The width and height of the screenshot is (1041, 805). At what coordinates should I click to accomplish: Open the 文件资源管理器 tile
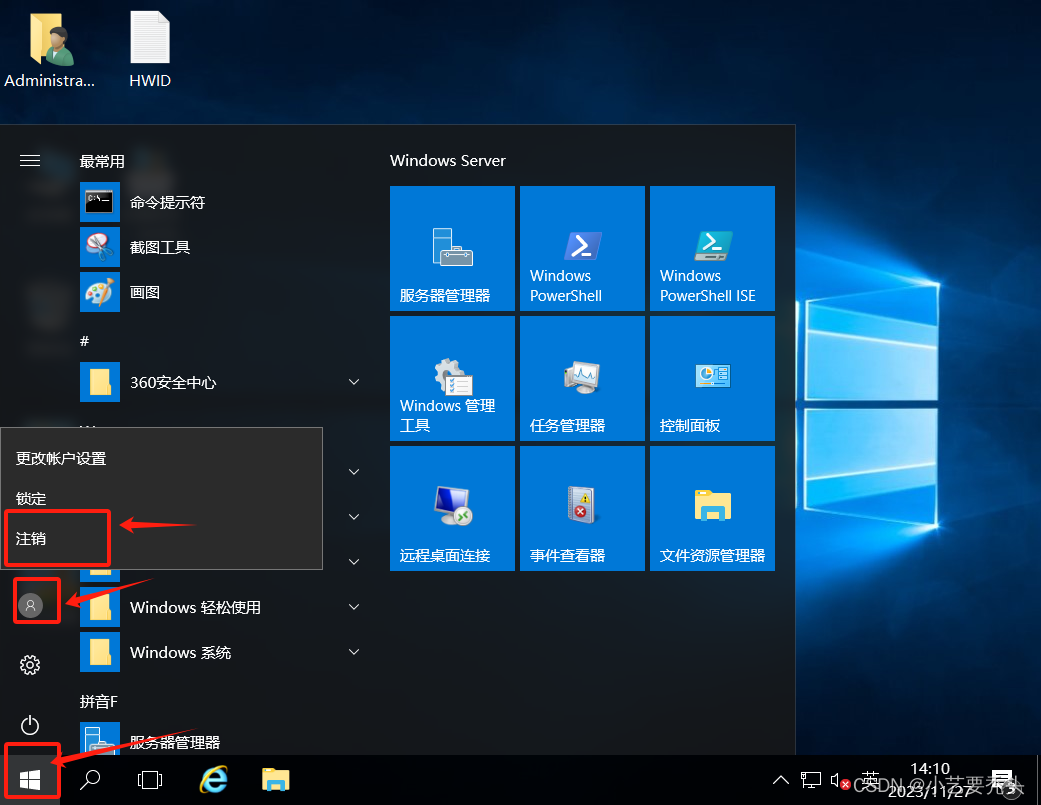click(712, 508)
